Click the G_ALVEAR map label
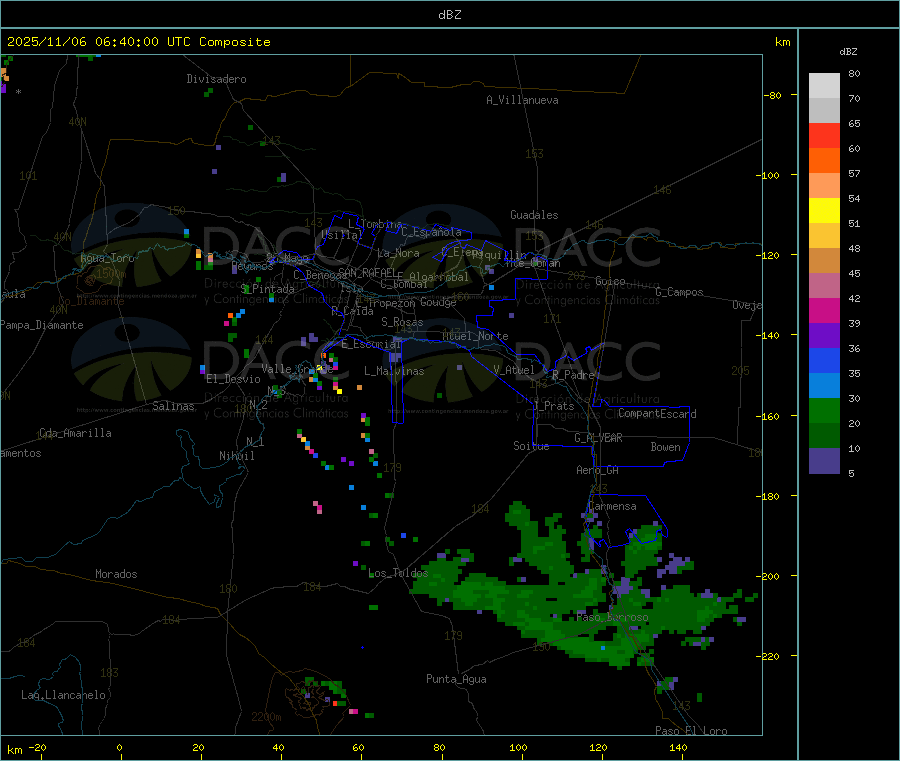Image resolution: width=900 pixels, height=761 pixels. click(598, 438)
